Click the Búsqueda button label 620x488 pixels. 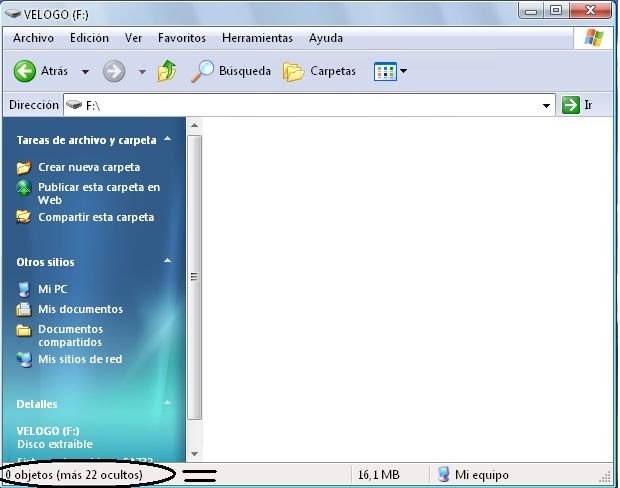pos(245,71)
